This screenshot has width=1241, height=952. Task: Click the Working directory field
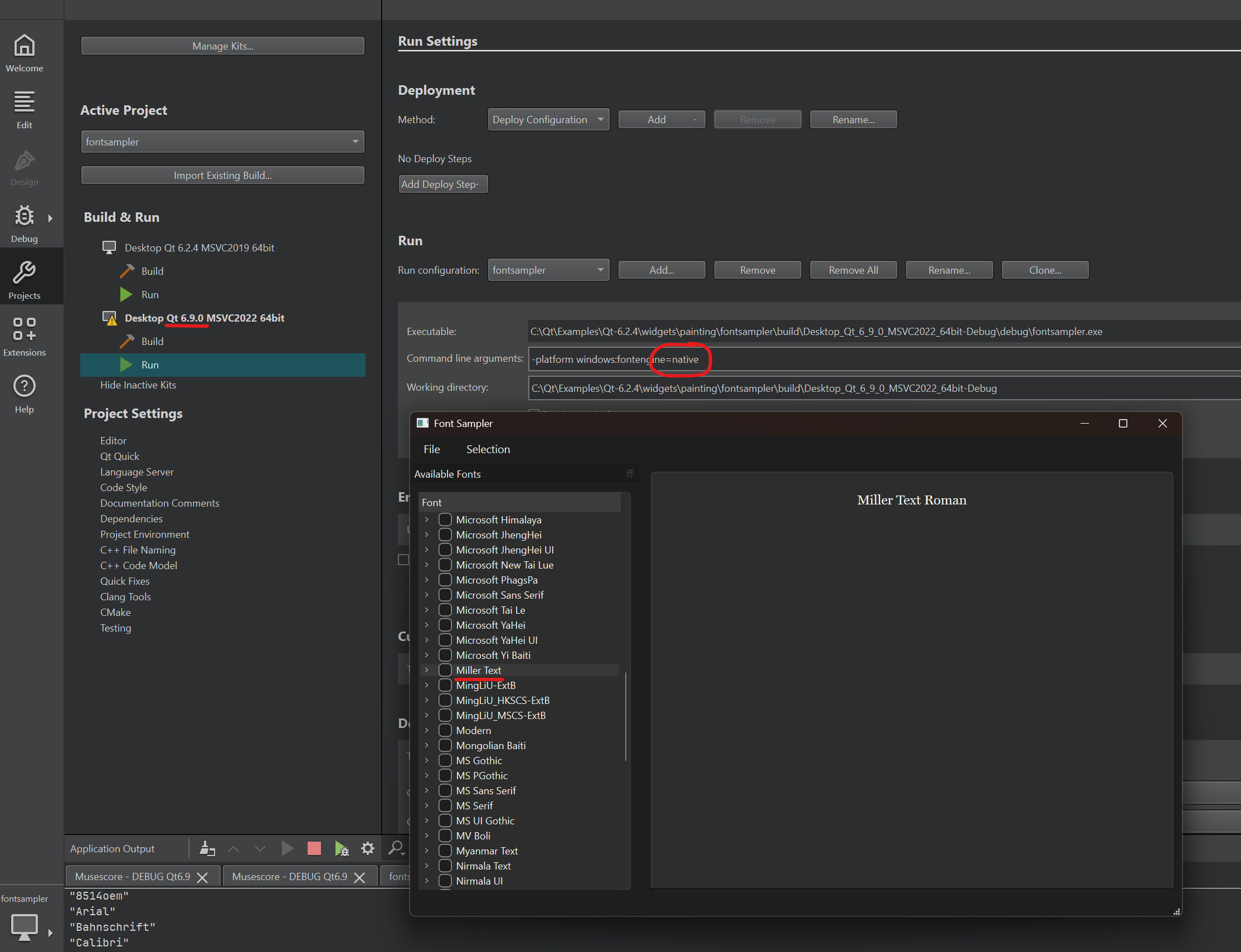coord(885,388)
